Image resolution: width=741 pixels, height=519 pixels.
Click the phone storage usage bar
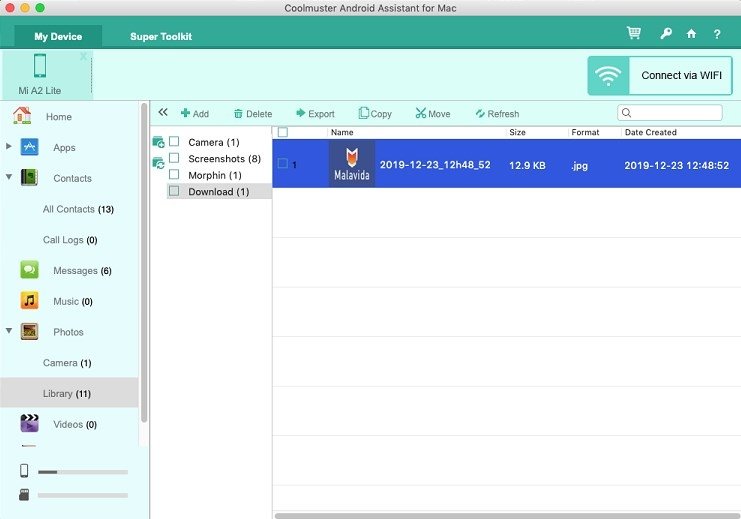pyautogui.click(x=83, y=472)
